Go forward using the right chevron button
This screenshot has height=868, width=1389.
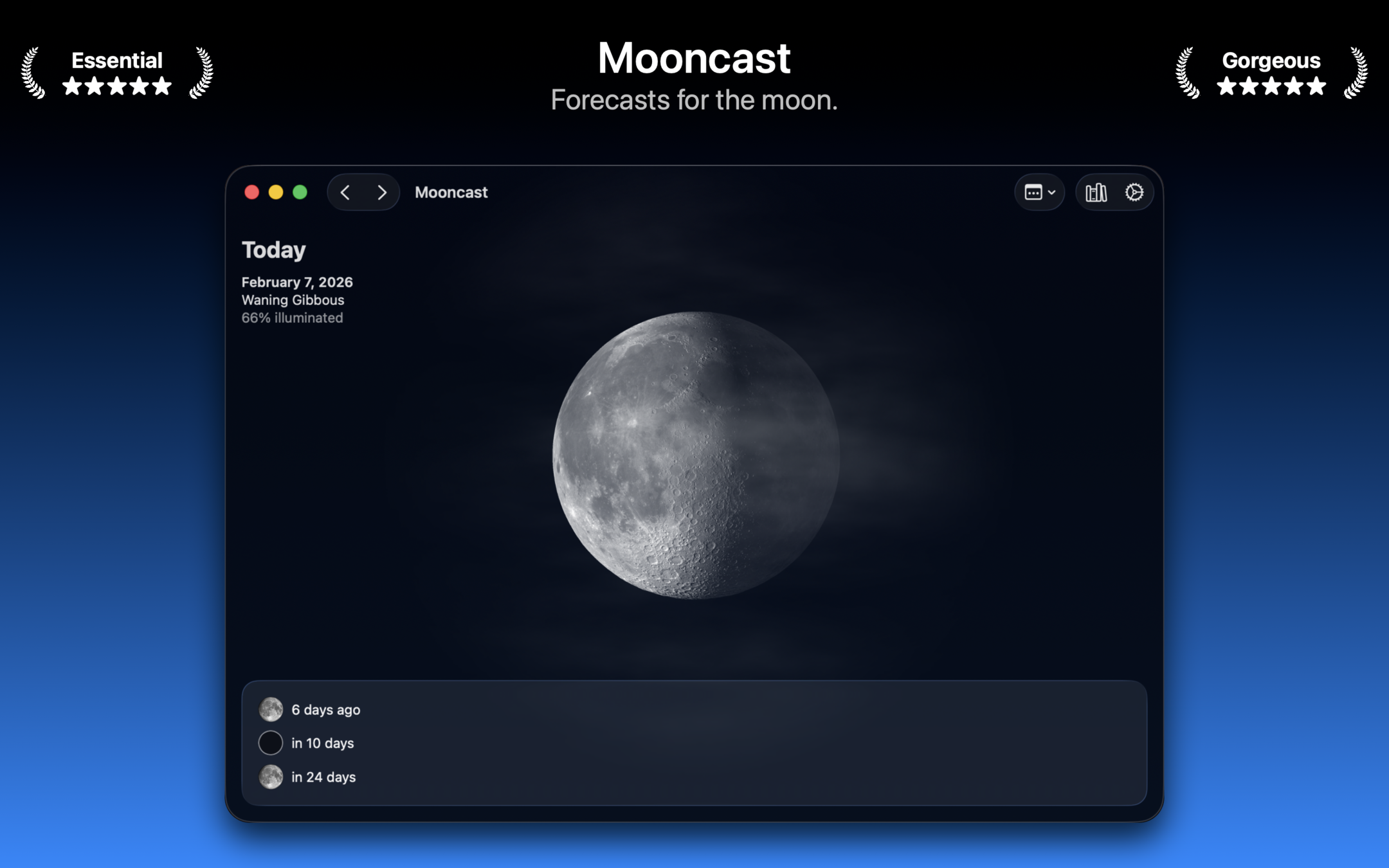(x=382, y=192)
